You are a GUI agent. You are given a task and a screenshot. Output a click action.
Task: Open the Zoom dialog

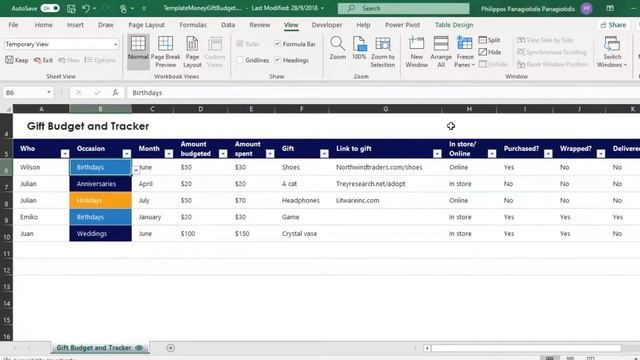coord(338,48)
